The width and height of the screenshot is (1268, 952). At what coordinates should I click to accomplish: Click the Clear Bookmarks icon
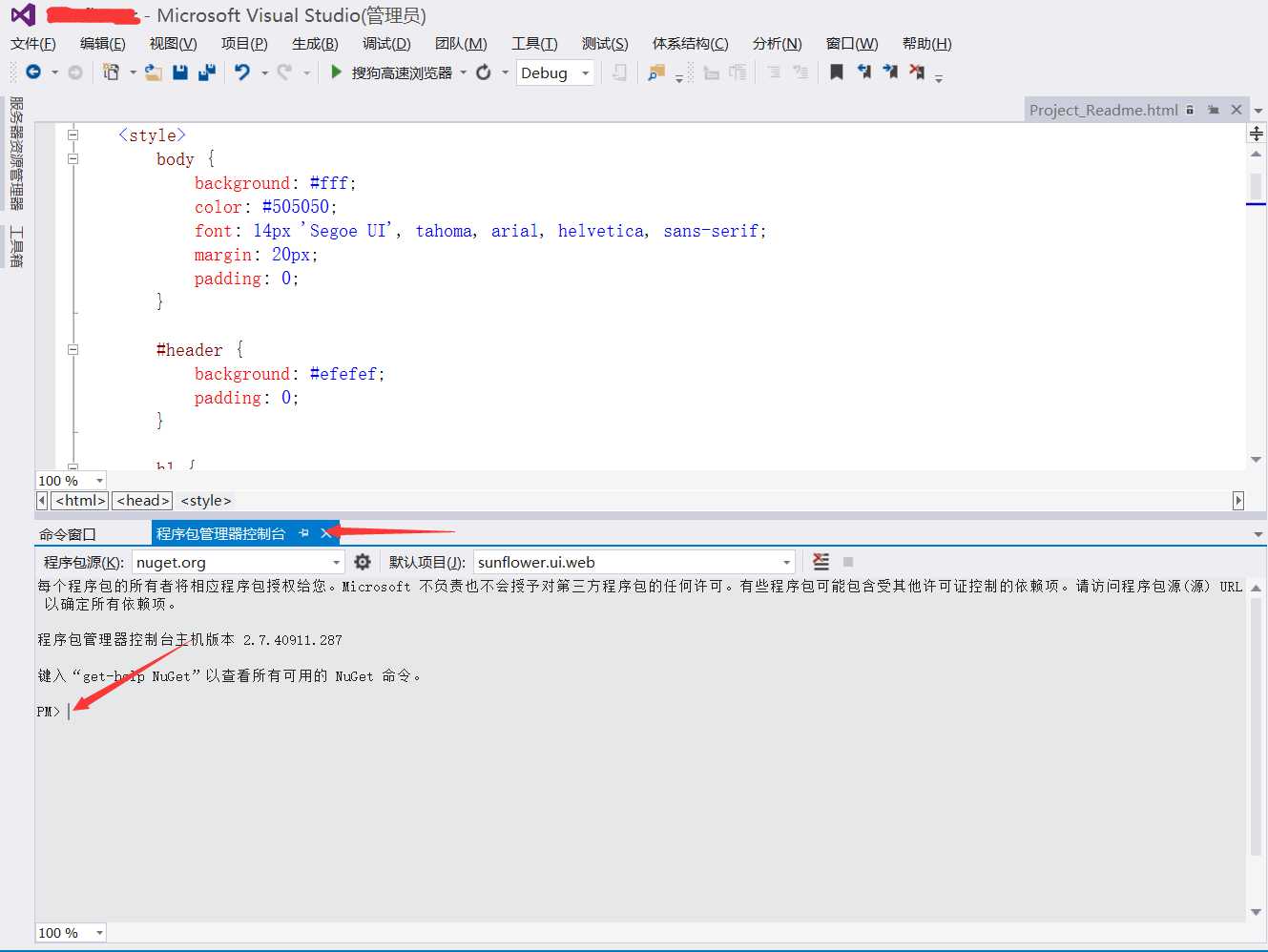click(917, 72)
